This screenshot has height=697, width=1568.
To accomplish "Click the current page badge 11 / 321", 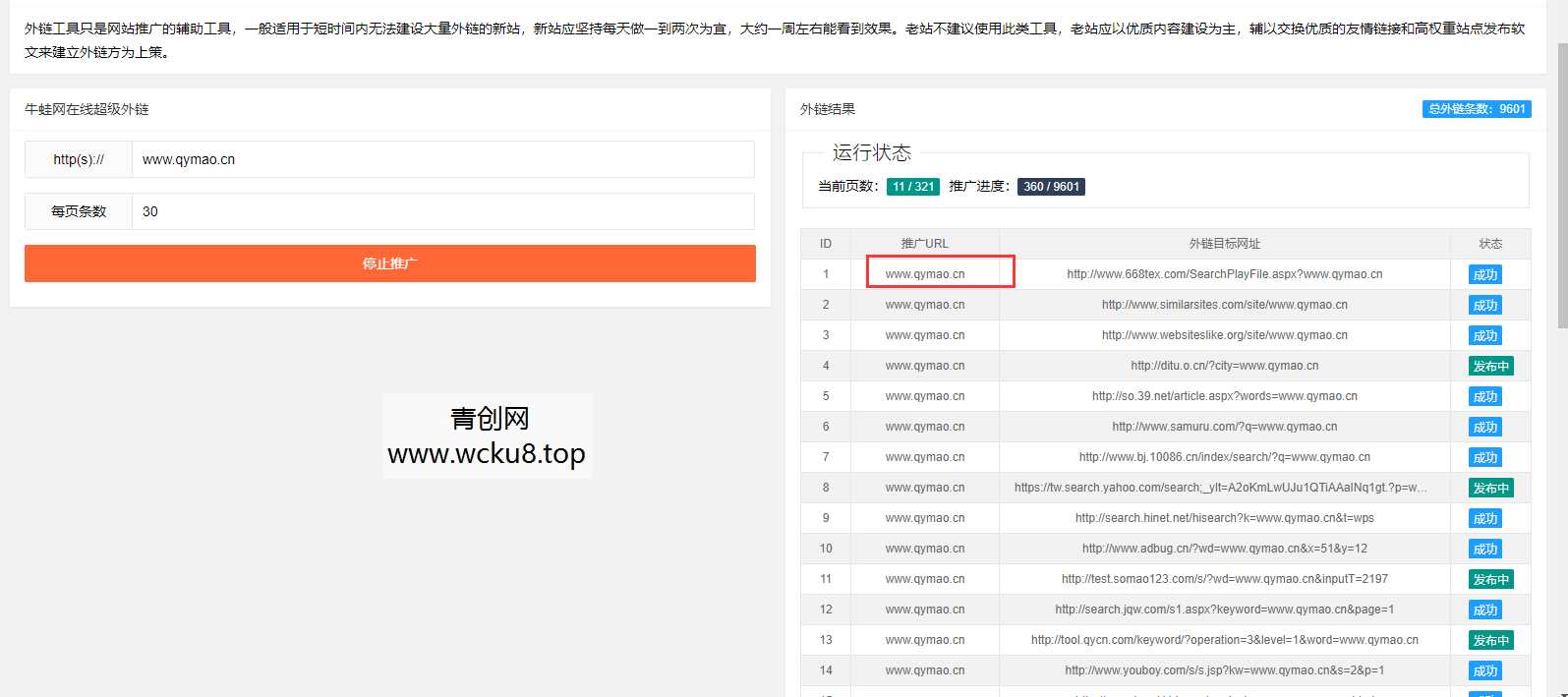I will pos(912,187).
